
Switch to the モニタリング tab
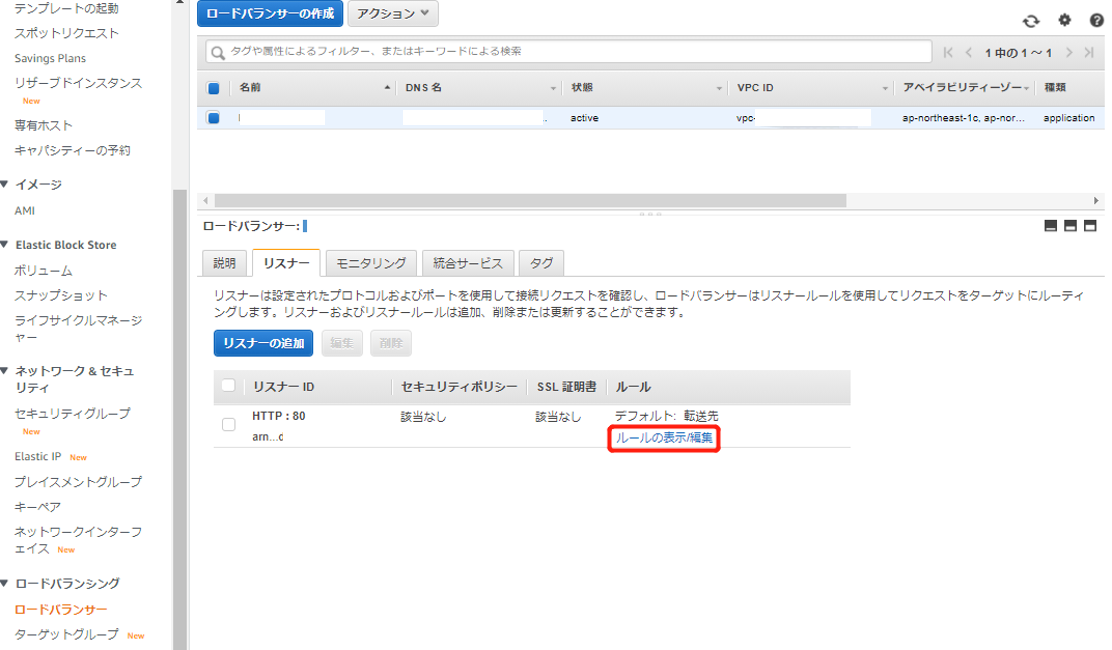(372, 263)
